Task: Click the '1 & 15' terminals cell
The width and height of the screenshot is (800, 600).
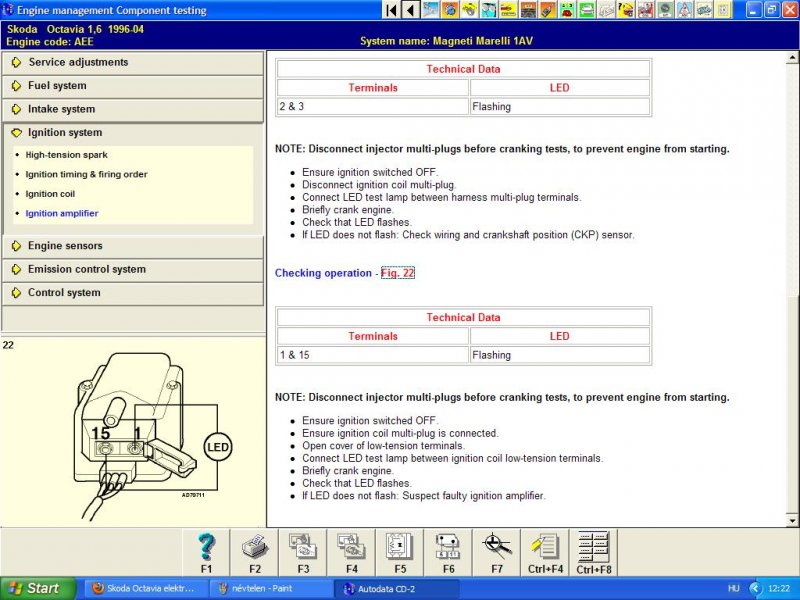Action: (x=372, y=355)
